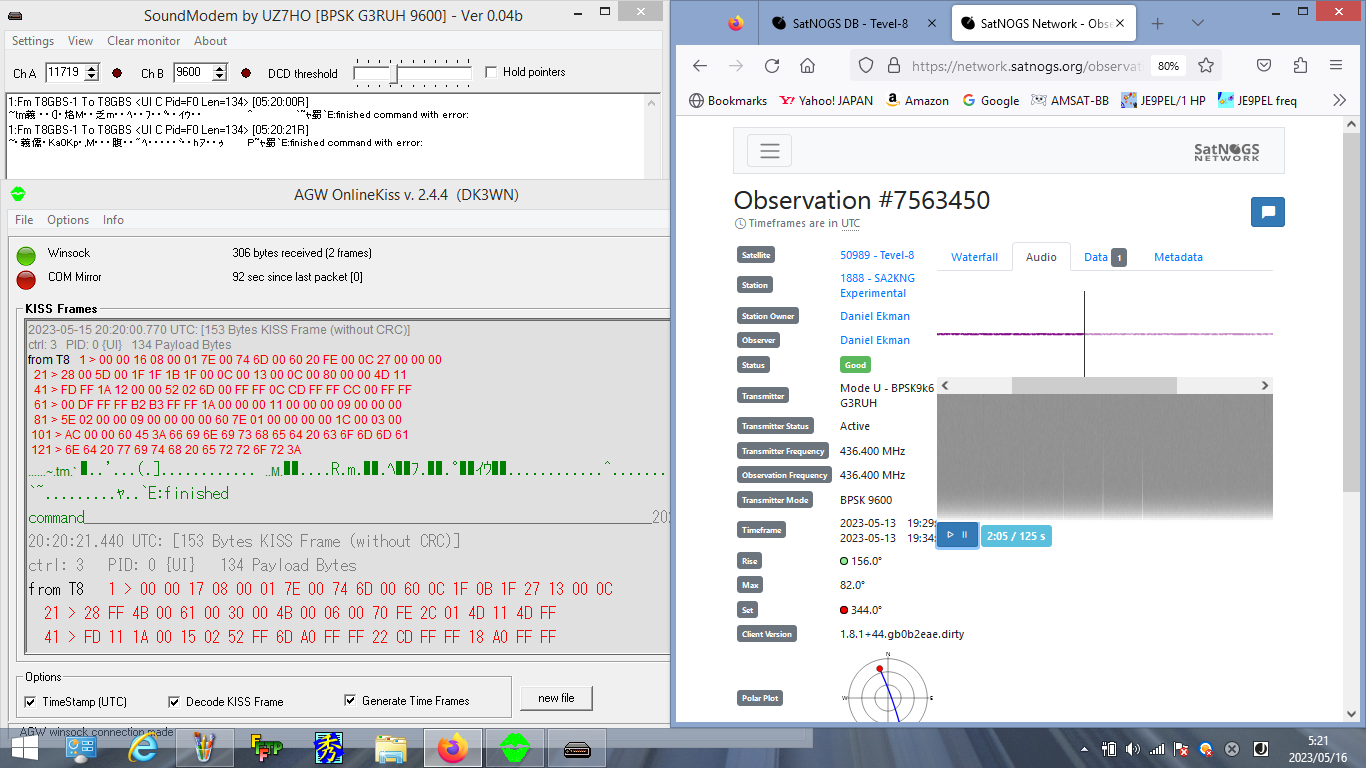This screenshot has width=1366, height=768.
Task: Open File Explorer from the taskbar
Action: tap(390, 748)
